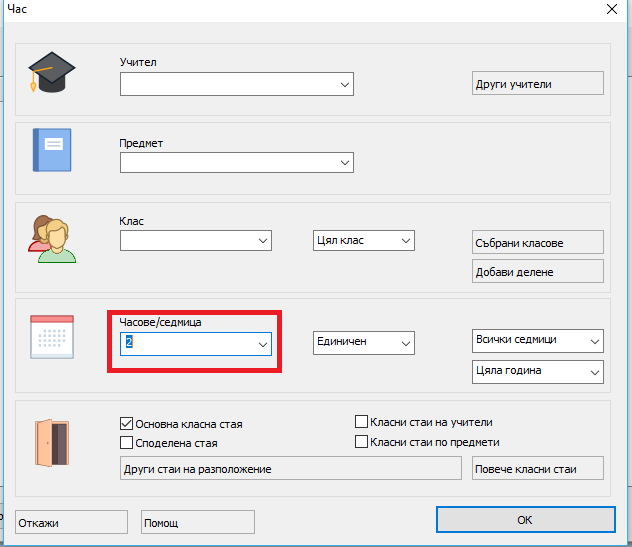632x547 pixels.
Task: Uncheck the Основна класна стая checkbox
Action: (127, 423)
